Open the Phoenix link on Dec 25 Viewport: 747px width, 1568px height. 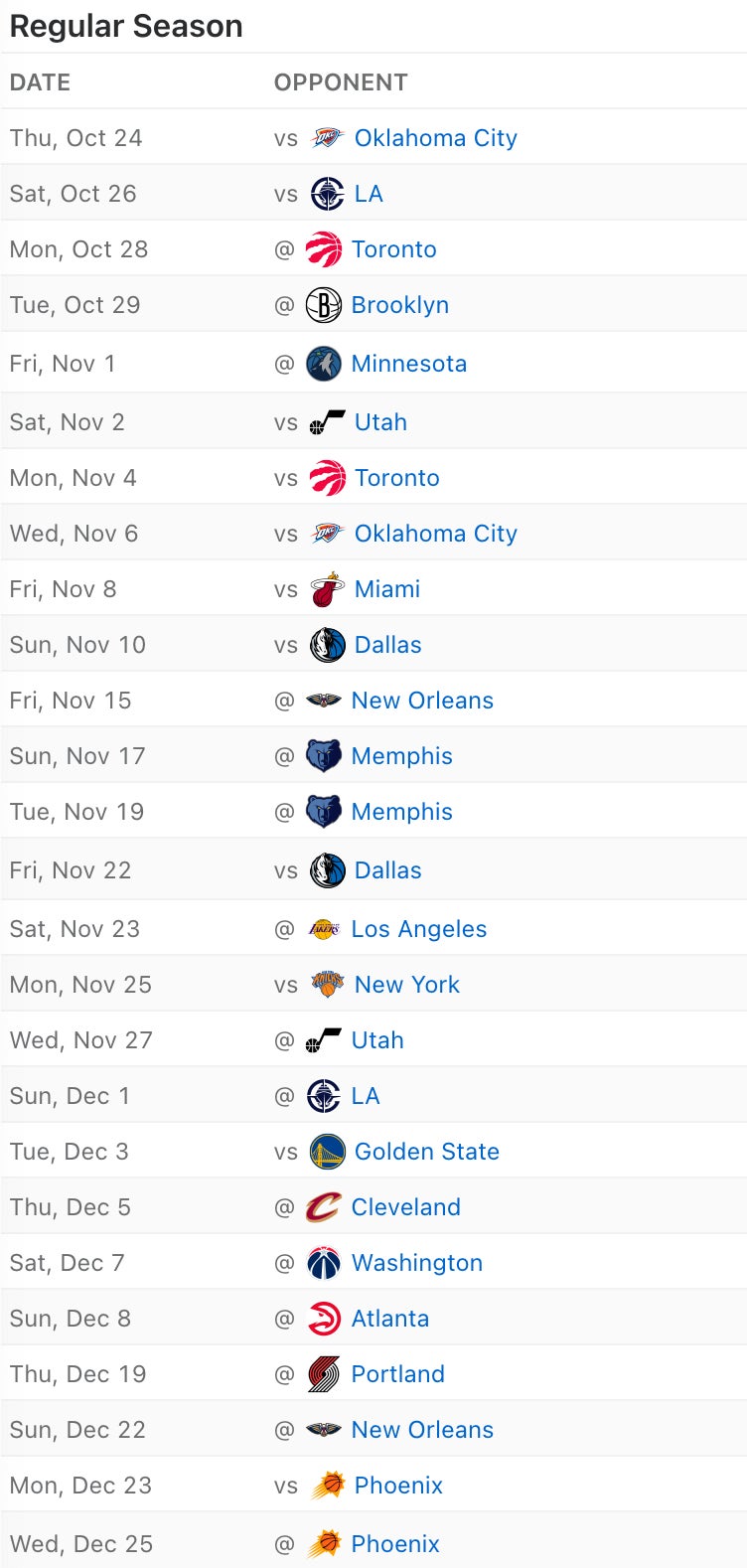(395, 1544)
